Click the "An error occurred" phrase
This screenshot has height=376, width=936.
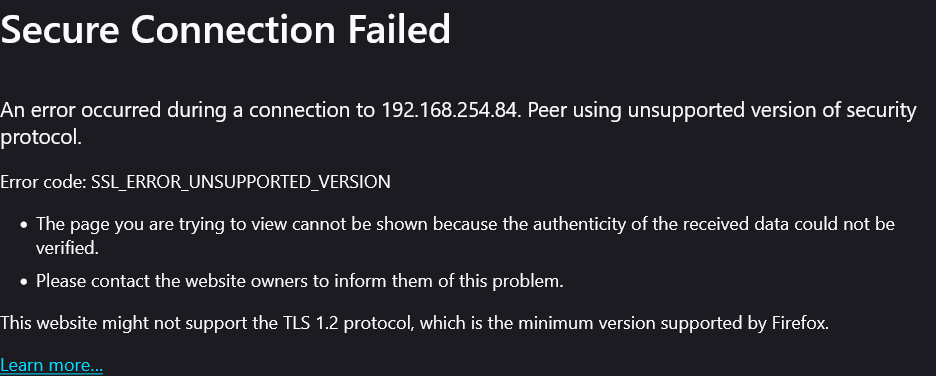[81, 110]
